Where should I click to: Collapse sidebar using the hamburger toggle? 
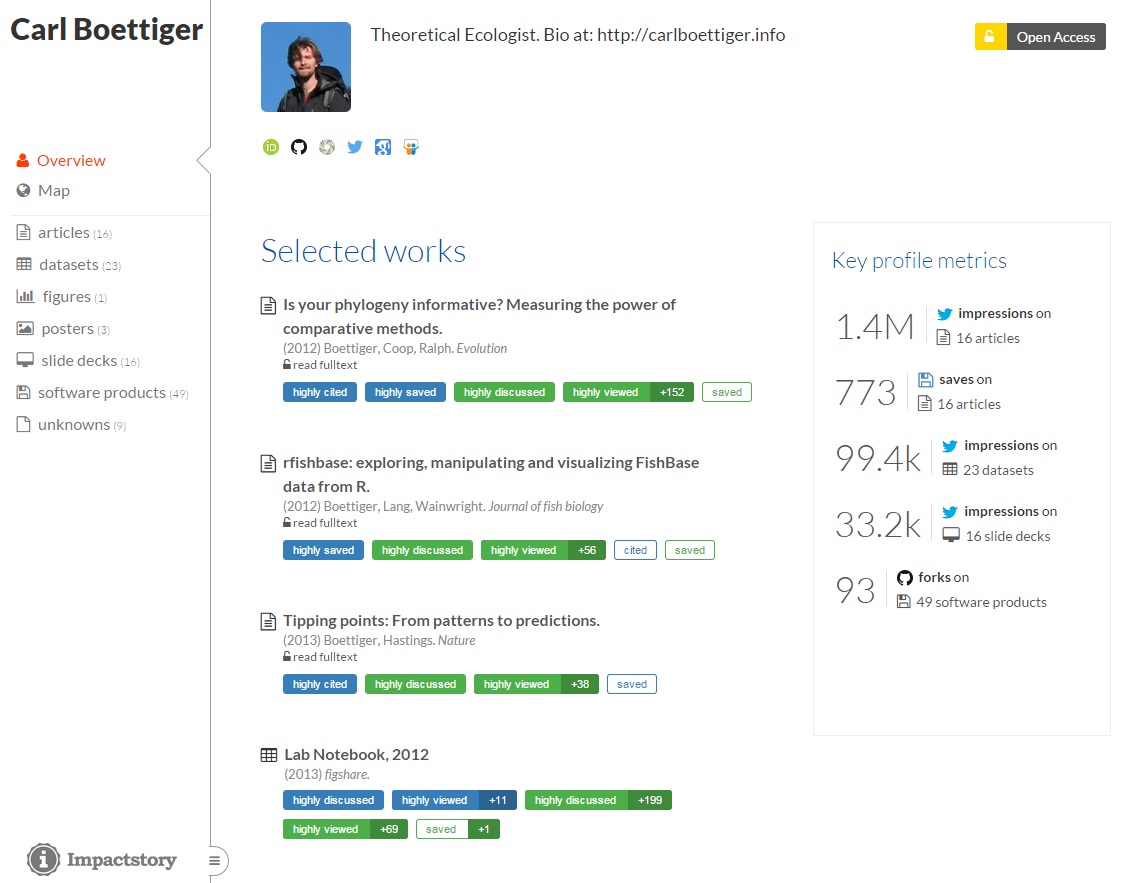coord(214,860)
